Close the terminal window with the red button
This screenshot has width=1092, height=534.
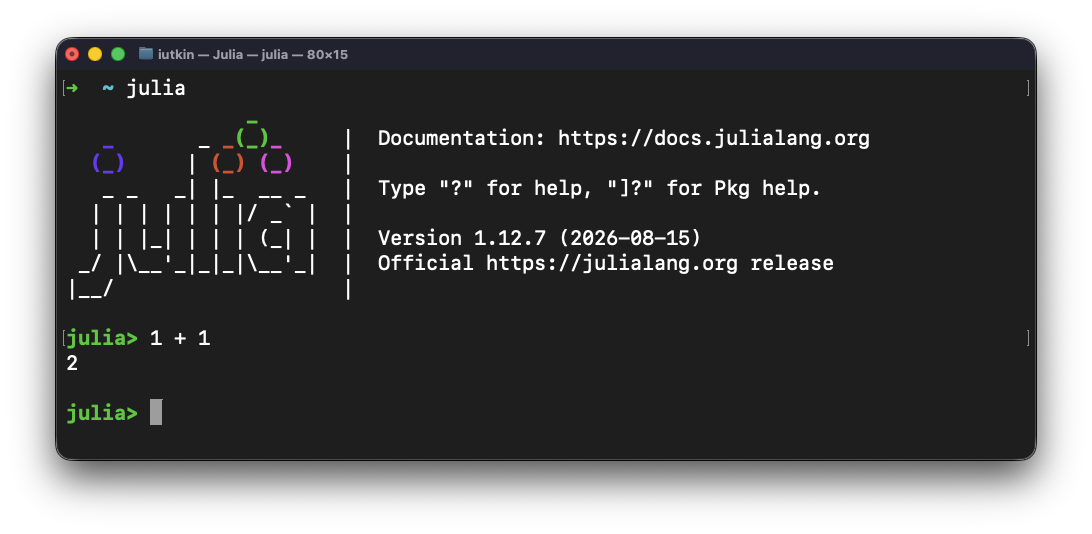pyautogui.click(x=72, y=54)
